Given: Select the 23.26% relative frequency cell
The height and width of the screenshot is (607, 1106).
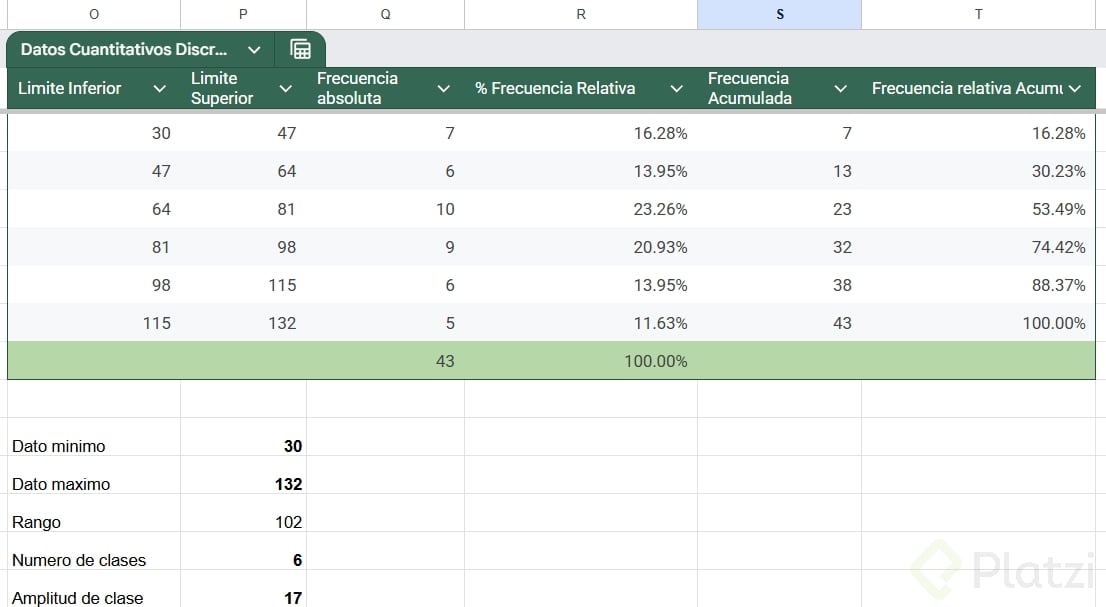Looking at the screenshot, I should (581, 209).
